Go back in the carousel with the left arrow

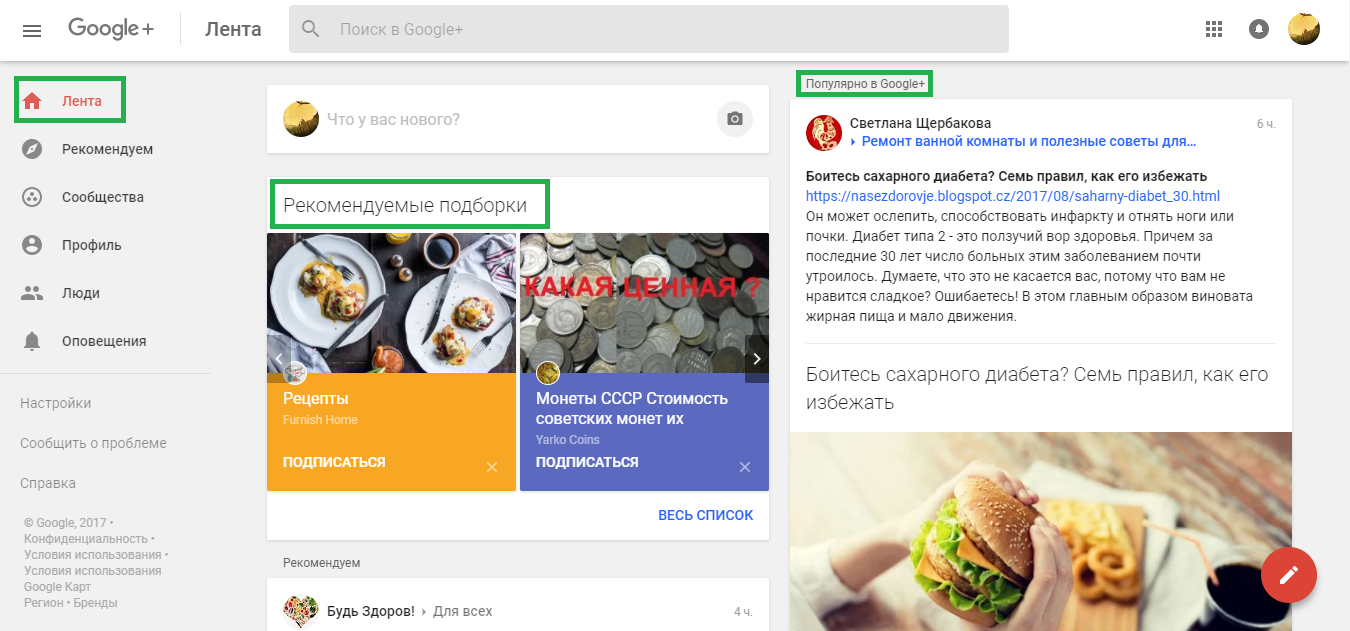coord(279,358)
